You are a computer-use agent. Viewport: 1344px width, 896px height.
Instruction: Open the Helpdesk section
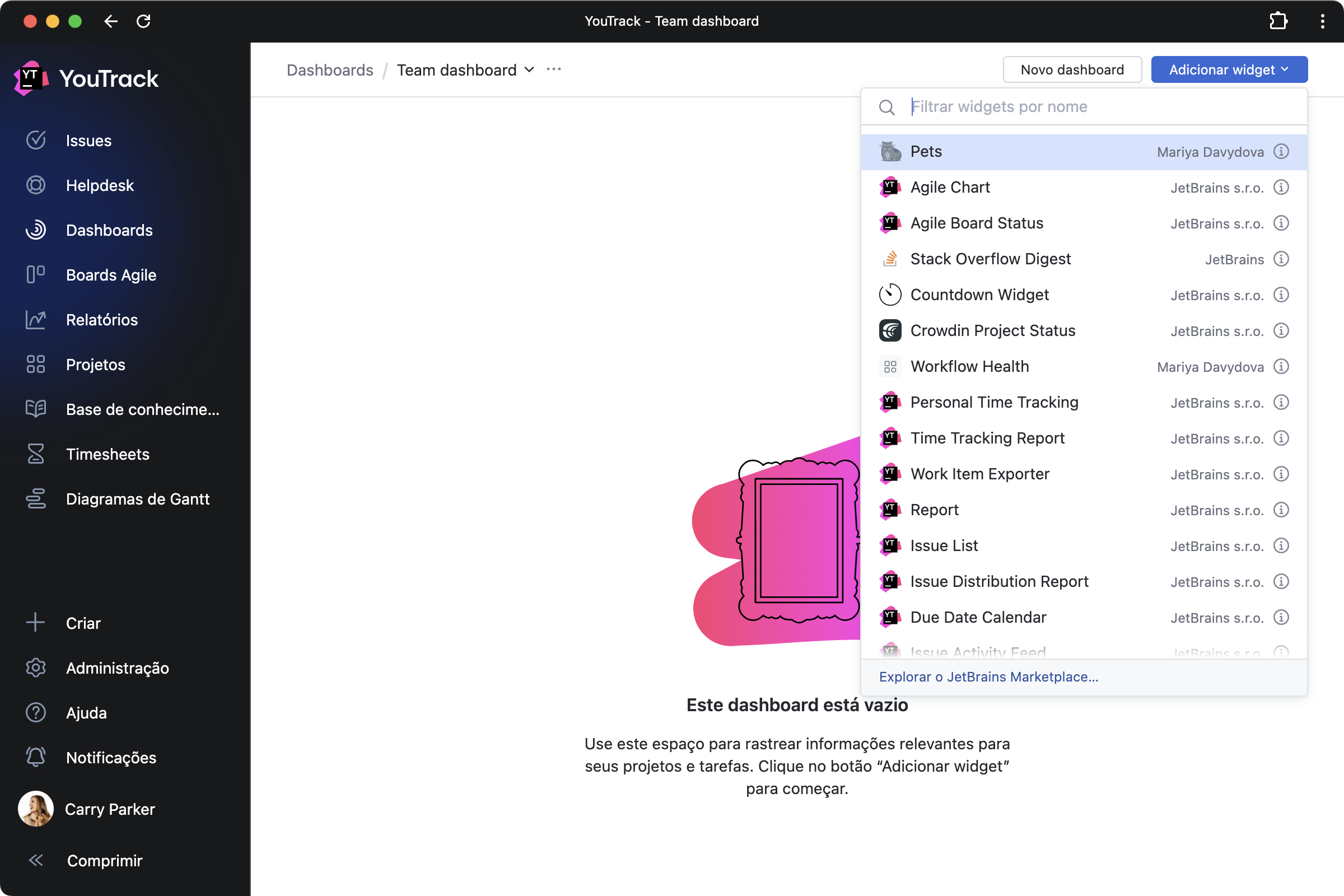(x=99, y=185)
